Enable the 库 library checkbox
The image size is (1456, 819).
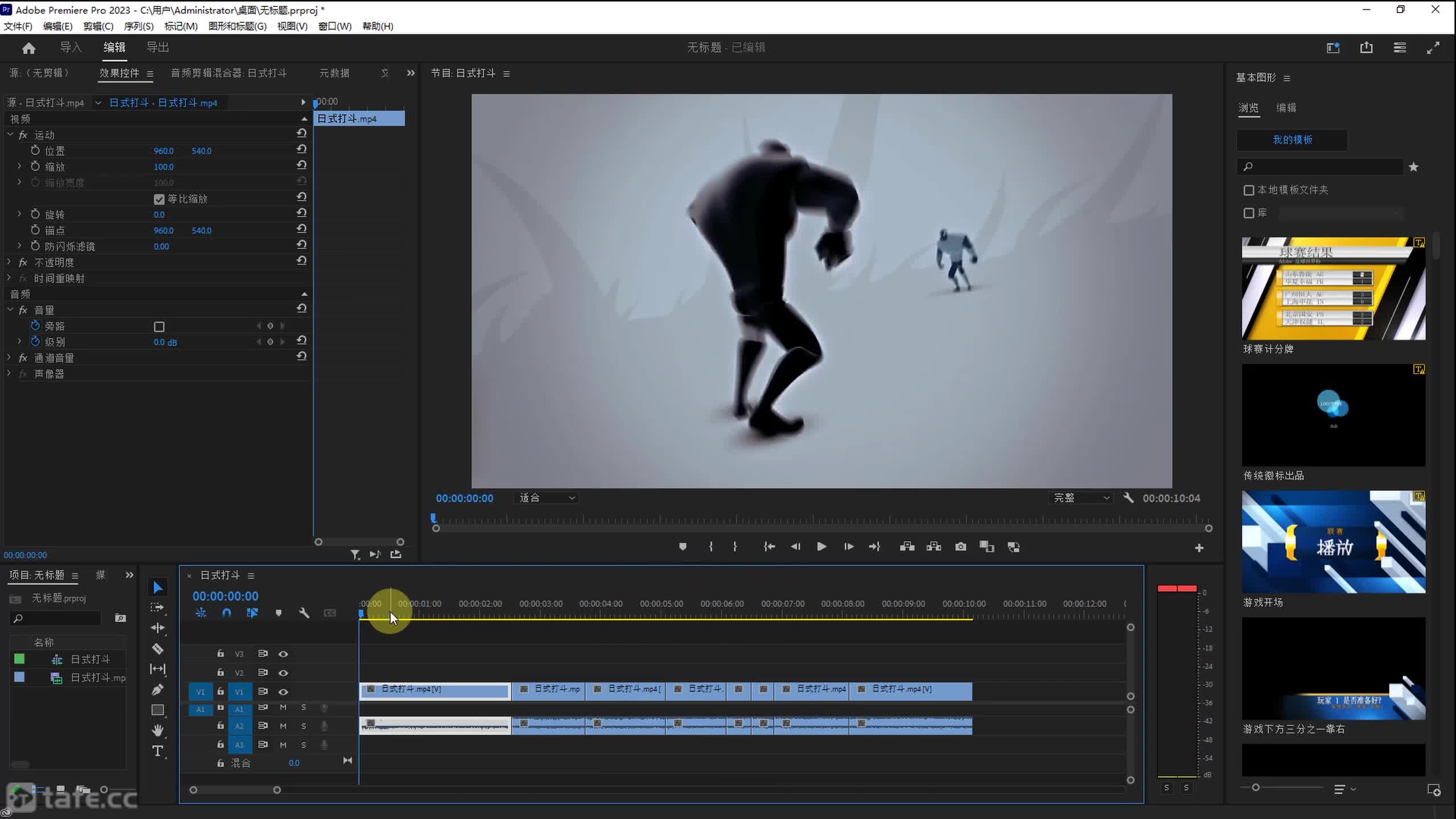pos(1249,213)
